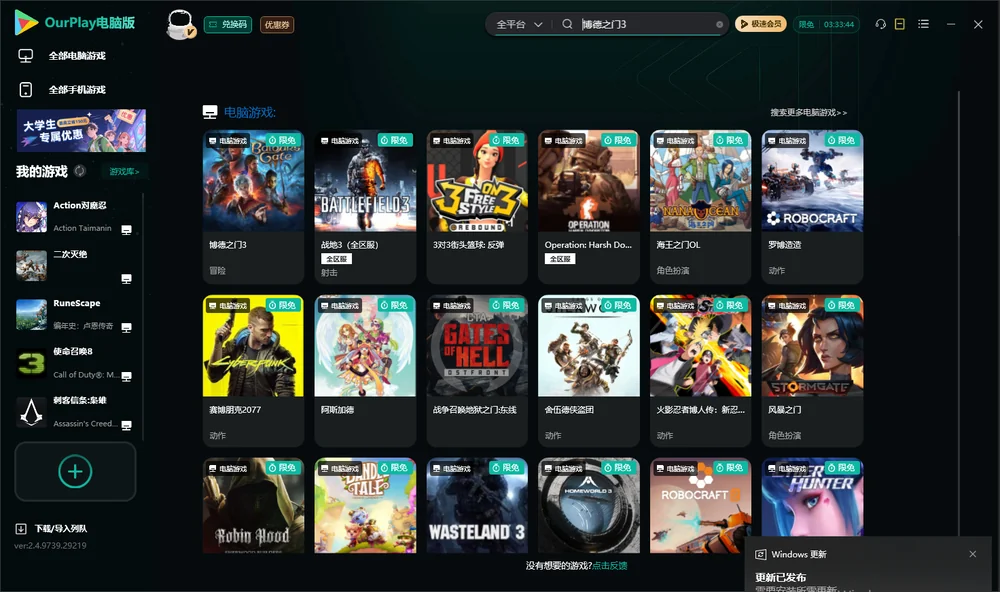Click the phone icon beside 全部手机游戏
The height and width of the screenshot is (592, 1000).
tap(26, 89)
